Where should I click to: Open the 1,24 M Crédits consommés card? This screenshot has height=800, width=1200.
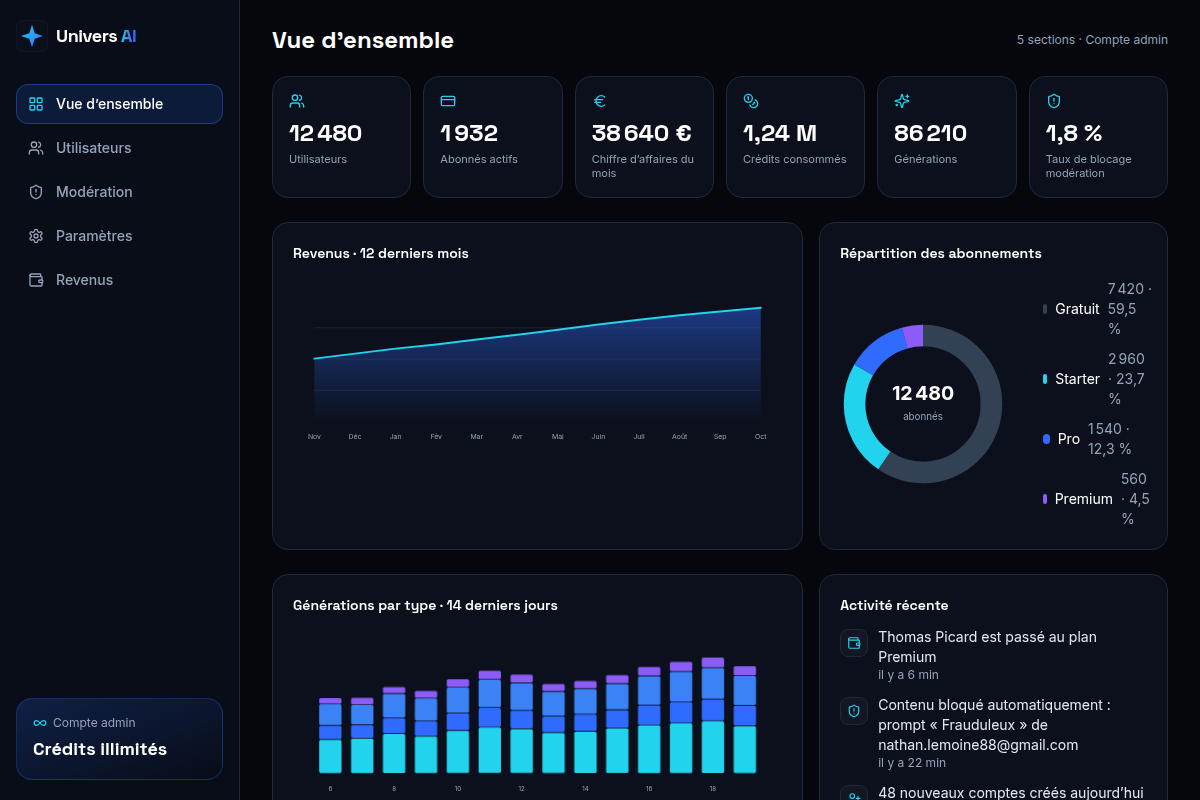pos(795,137)
